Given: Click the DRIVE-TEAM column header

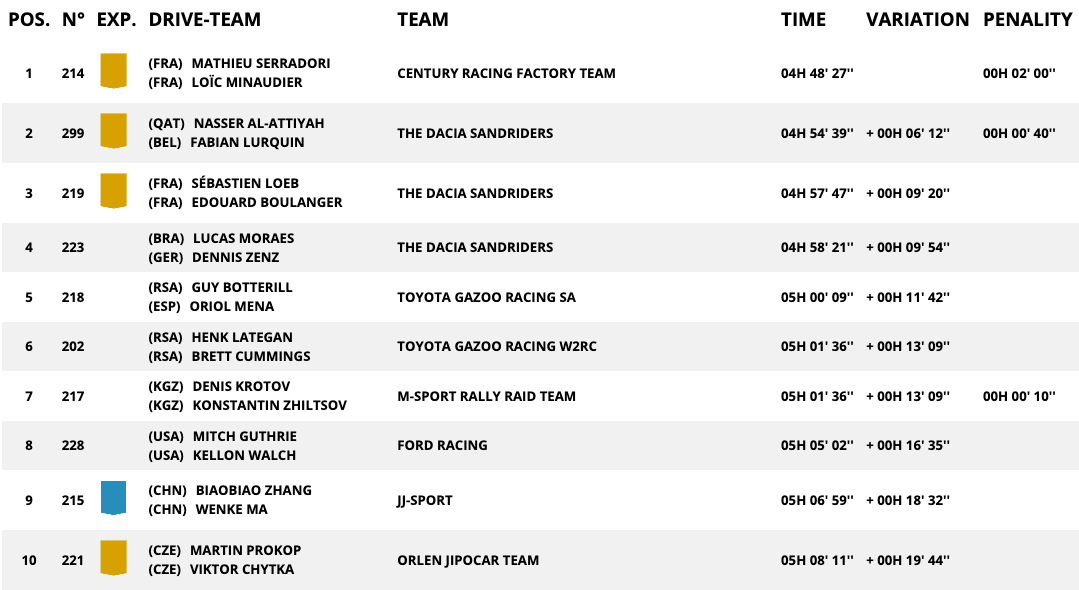Looking at the screenshot, I should [x=204, y=19].
